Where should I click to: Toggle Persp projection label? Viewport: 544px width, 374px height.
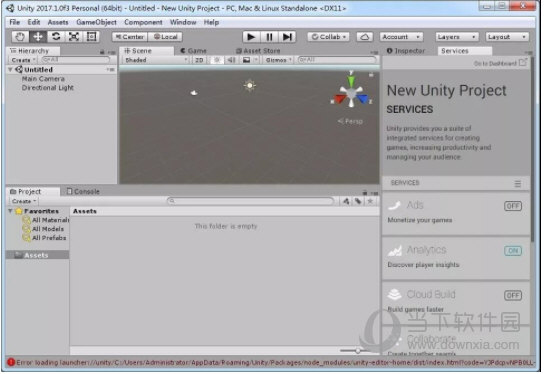350,121
